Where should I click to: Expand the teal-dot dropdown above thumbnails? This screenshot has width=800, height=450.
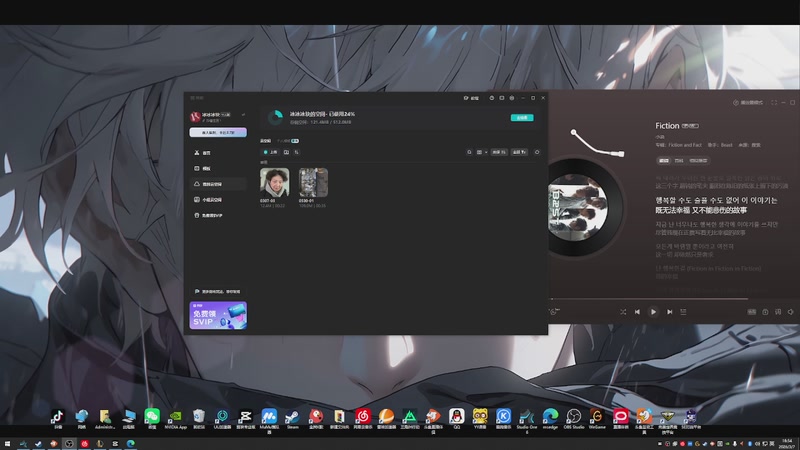point(270,152)
